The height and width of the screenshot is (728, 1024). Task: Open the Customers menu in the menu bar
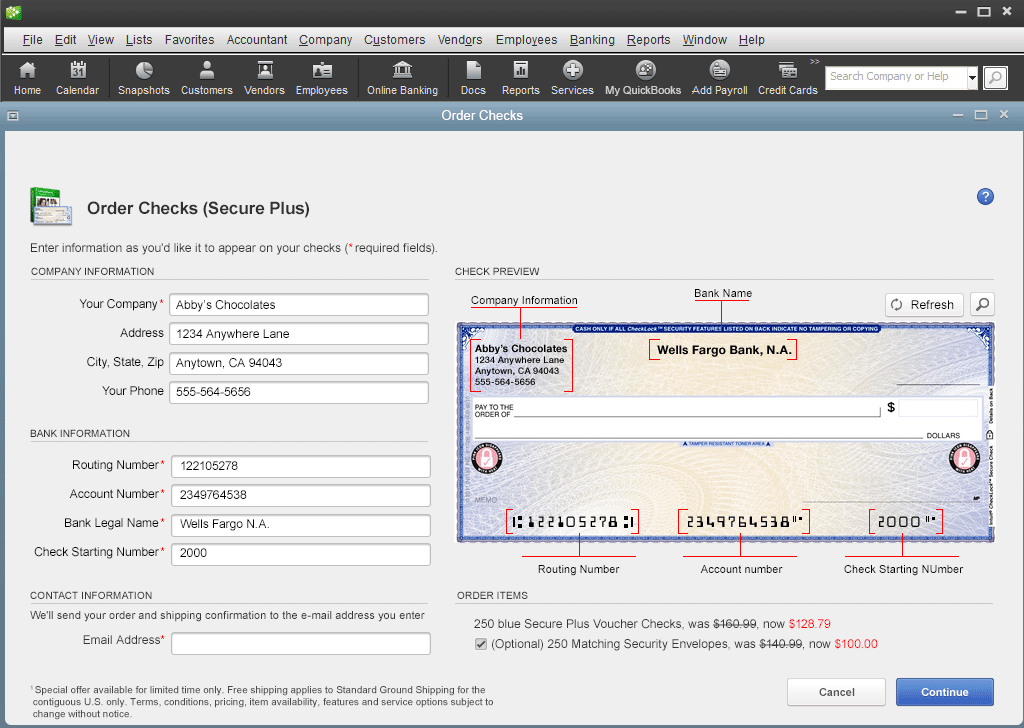(x=394, y=40)
